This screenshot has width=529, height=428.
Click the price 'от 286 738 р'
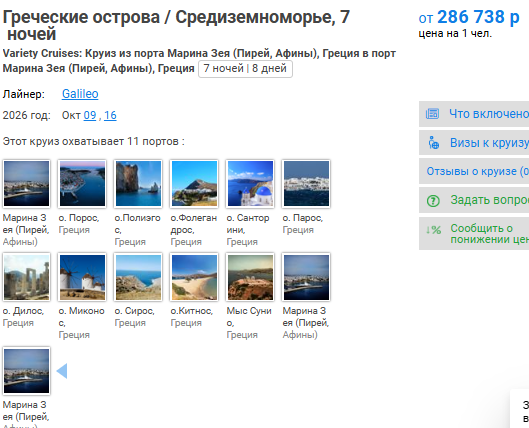(x=469, y=17)
